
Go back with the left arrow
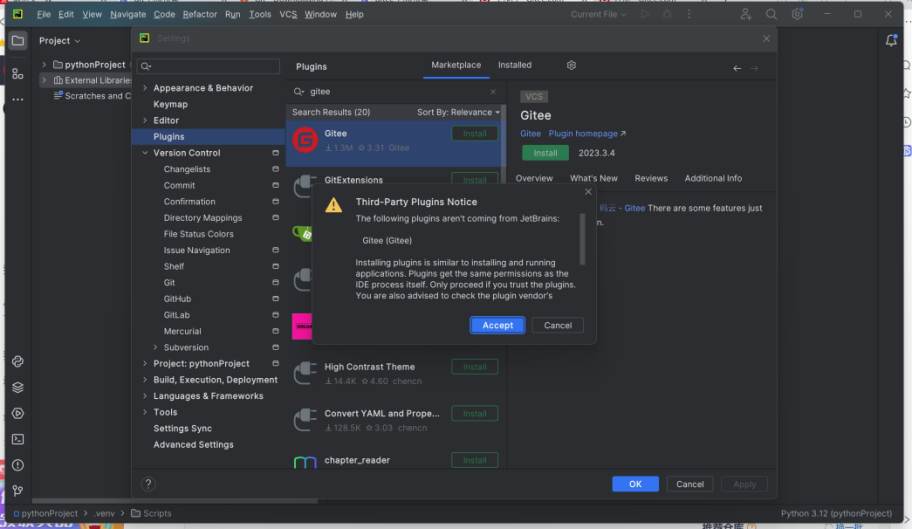click(737, 68)
